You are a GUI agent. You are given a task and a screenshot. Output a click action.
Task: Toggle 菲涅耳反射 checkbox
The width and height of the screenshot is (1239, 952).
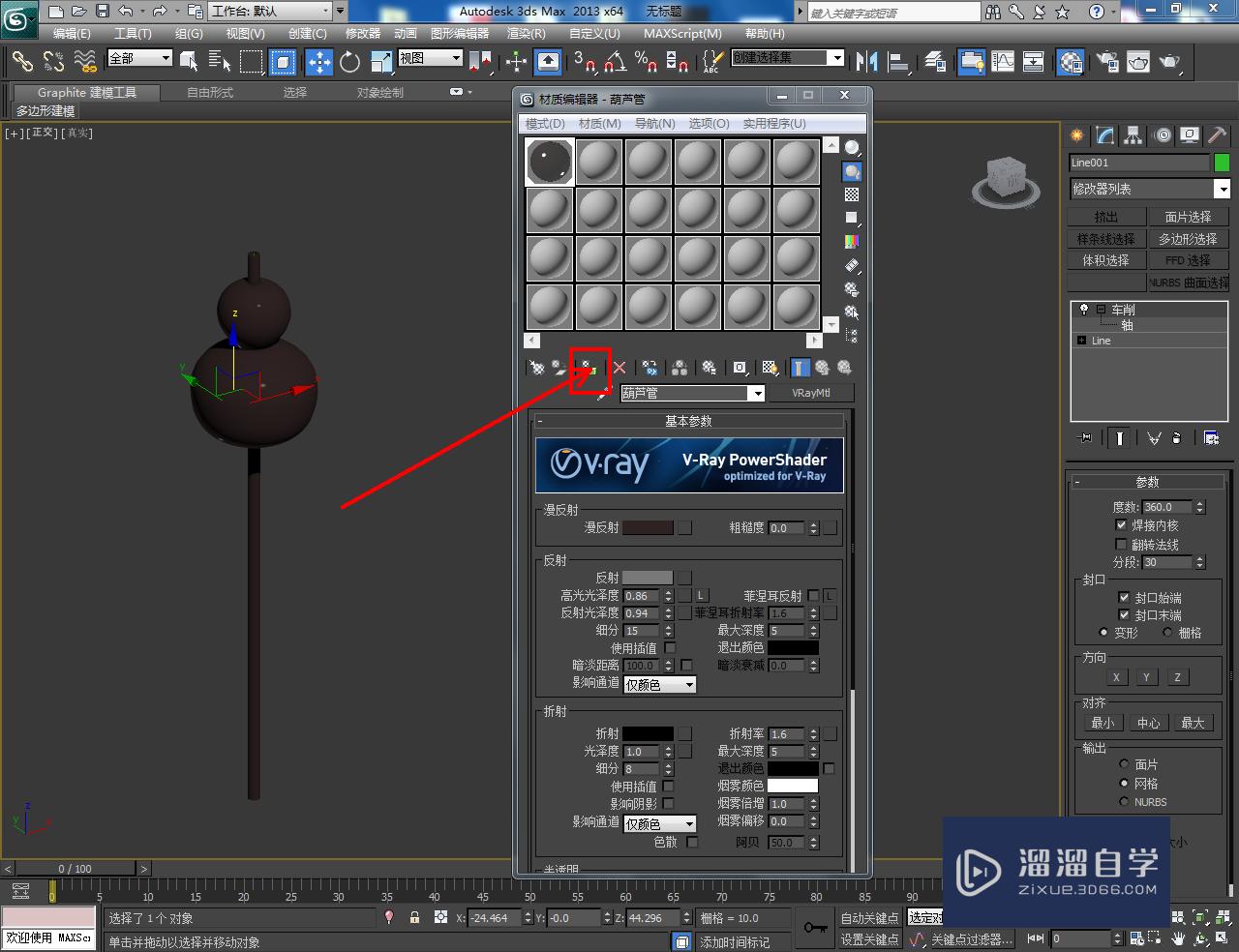tap(813, 595)
